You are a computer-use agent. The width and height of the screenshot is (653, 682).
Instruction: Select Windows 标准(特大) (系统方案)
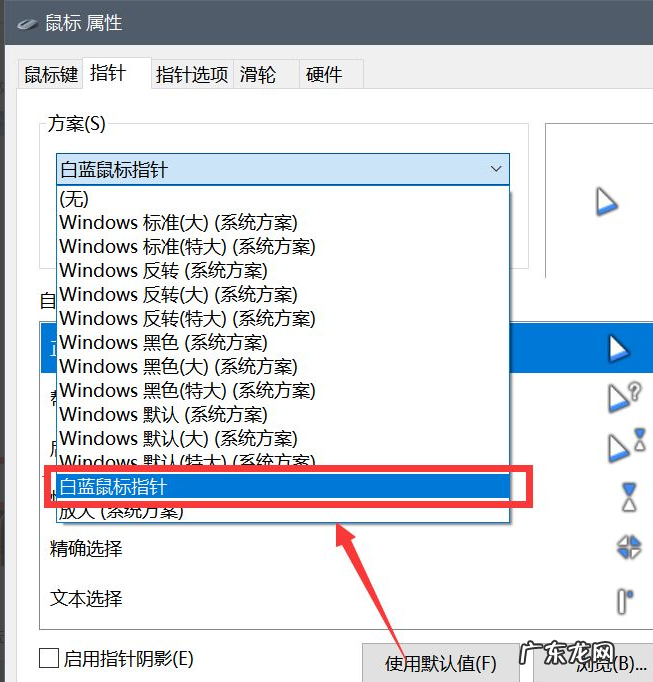click(x=283, y=247)
